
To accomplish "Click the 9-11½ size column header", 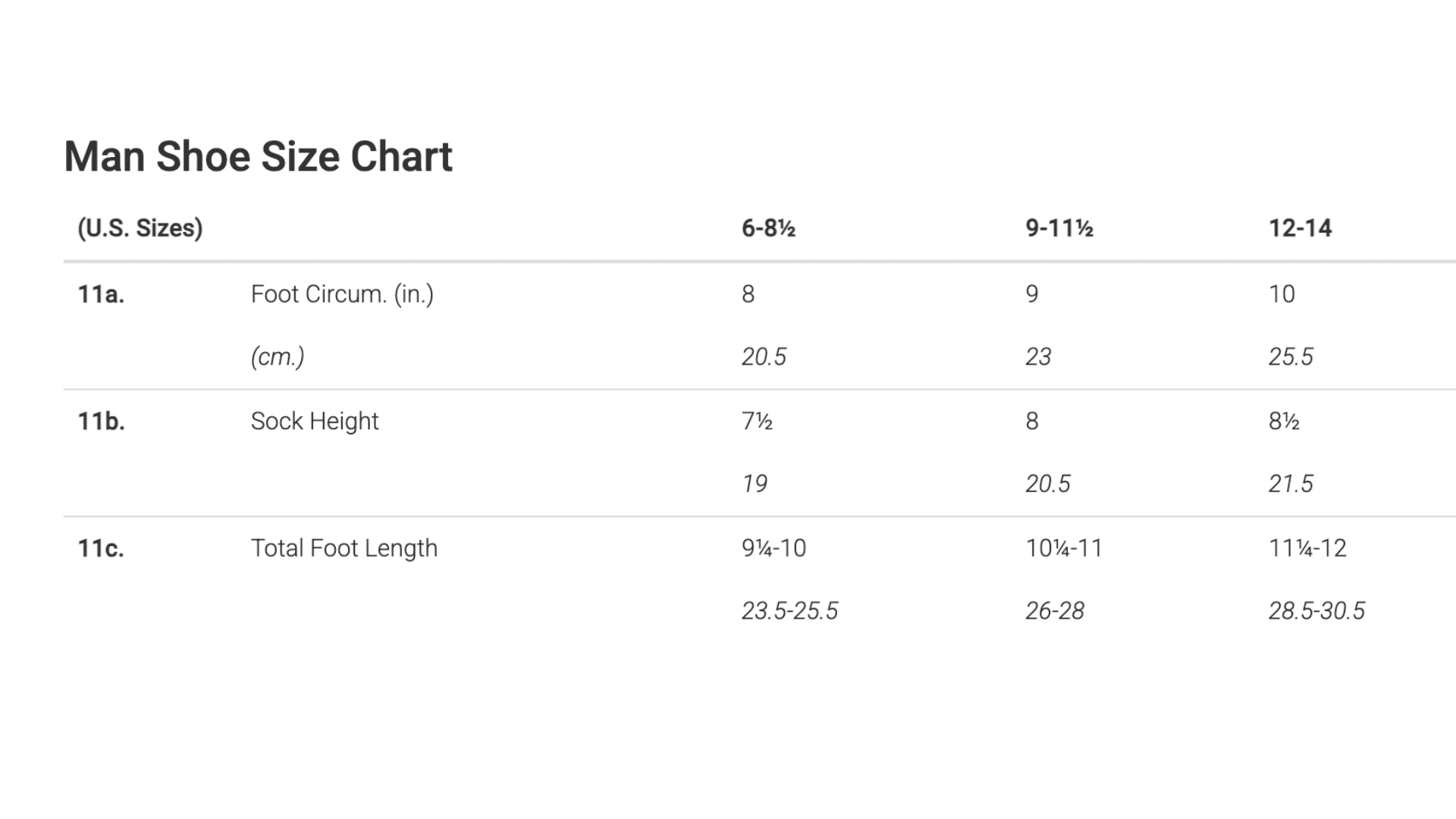I will click(x=1059, y=228).
